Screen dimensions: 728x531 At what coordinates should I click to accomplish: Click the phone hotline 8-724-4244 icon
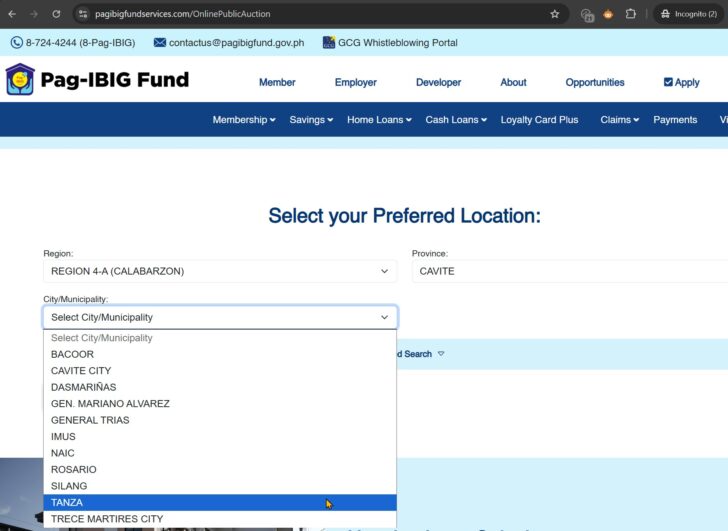pos(16,43)
